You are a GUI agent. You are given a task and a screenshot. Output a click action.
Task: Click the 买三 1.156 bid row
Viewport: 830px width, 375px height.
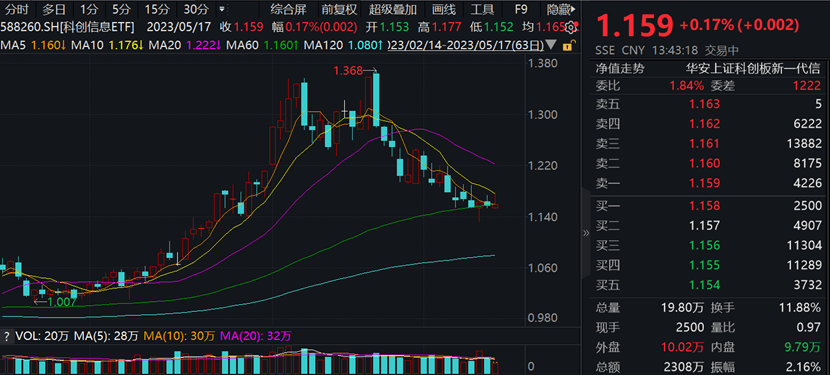click(709, 245)
